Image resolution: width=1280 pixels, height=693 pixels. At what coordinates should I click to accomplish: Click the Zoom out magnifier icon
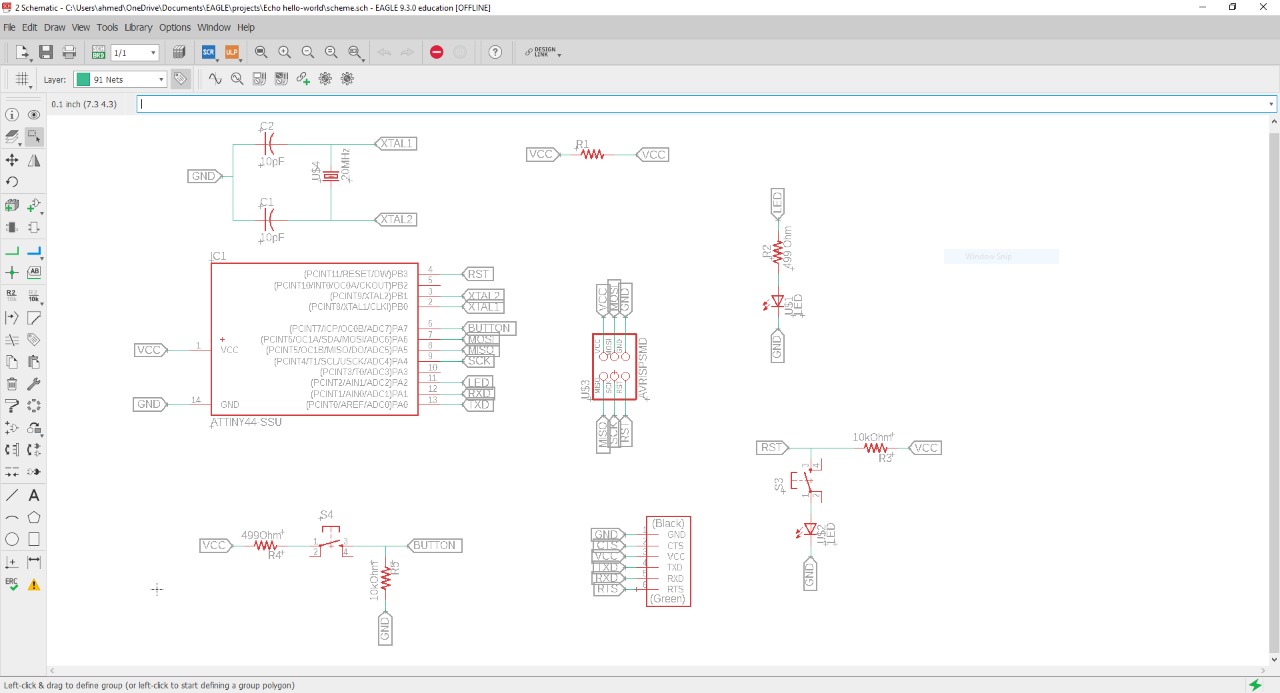308,52
